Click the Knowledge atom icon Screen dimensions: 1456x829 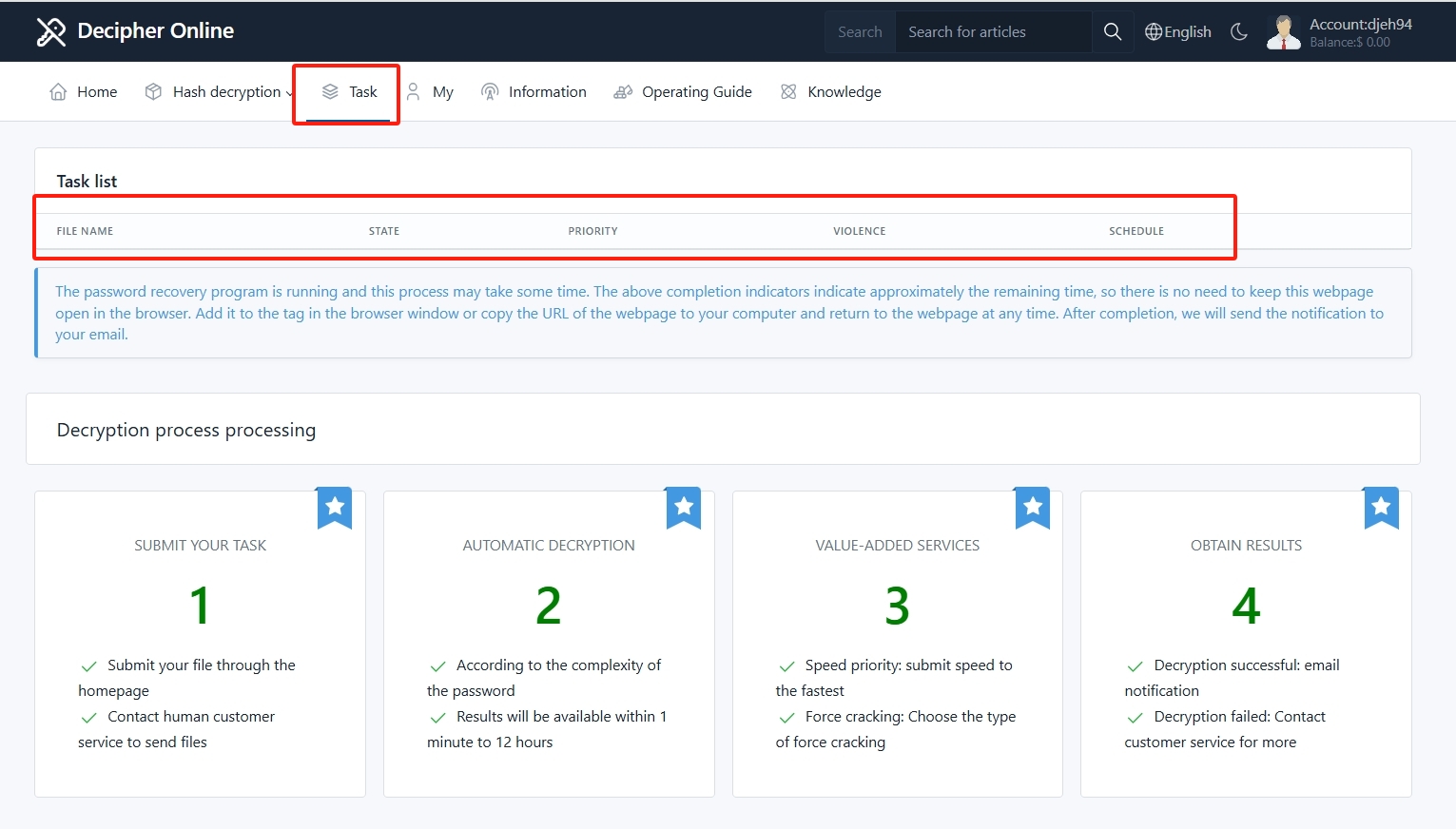coord(788,91)
